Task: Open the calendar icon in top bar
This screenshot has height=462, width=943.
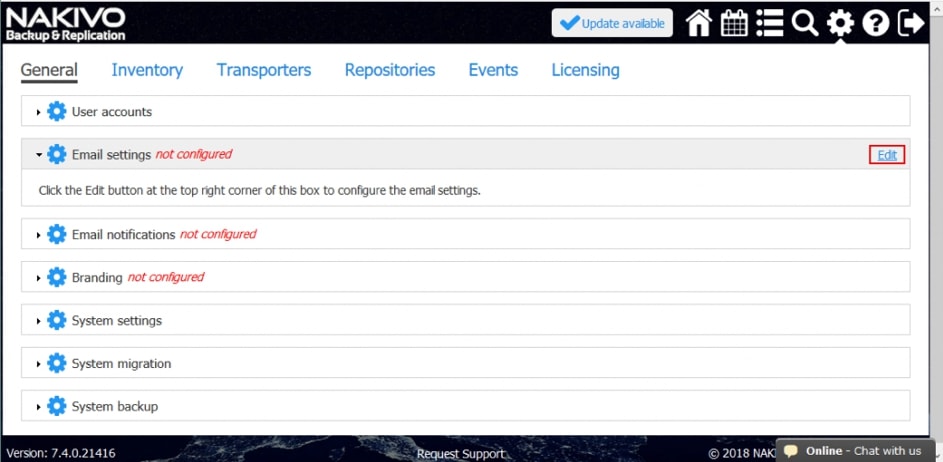Action: 735,23
